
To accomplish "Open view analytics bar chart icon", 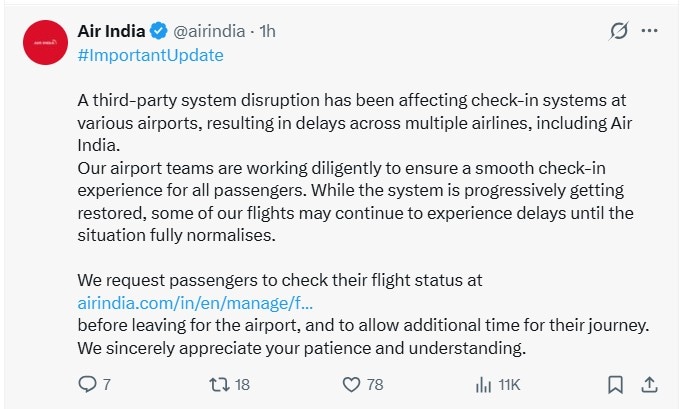I will click(x=483, y=384).
